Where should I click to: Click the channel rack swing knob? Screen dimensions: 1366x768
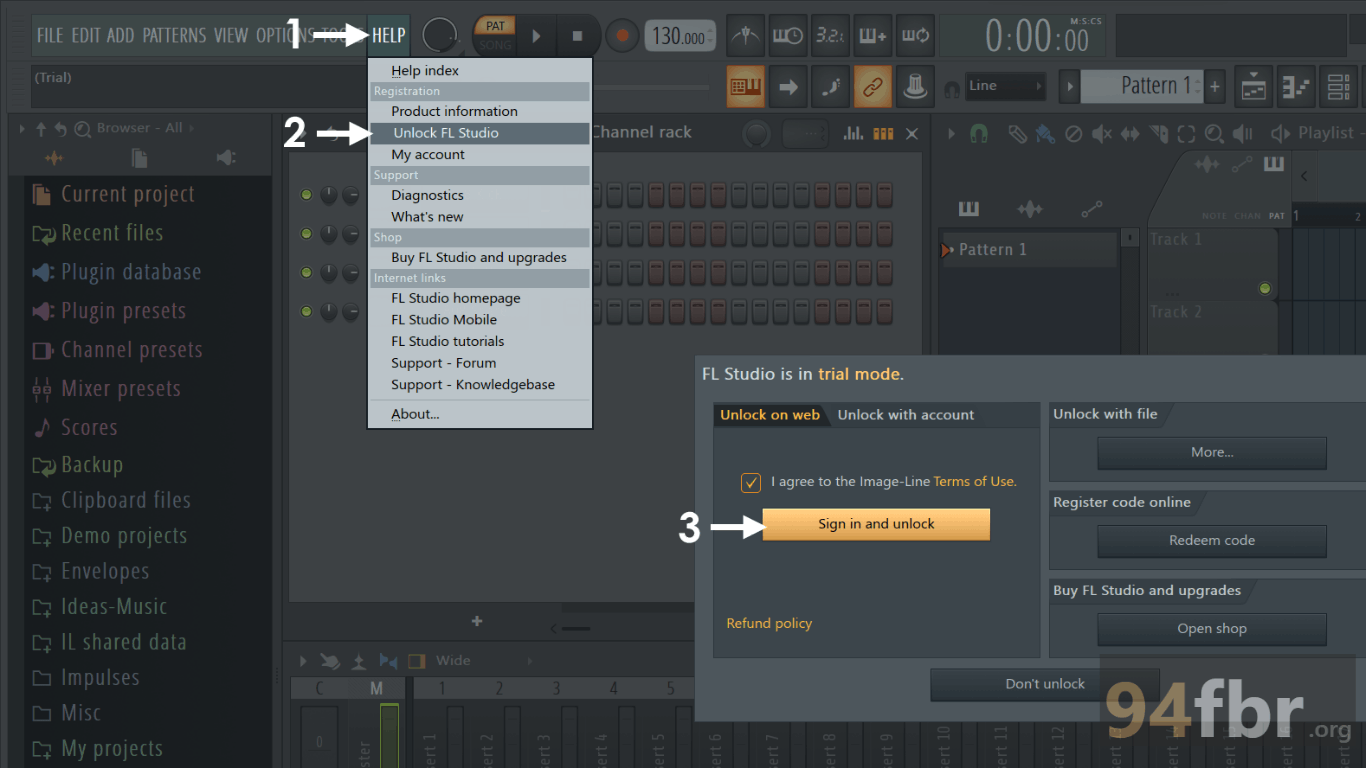[757, 134]
